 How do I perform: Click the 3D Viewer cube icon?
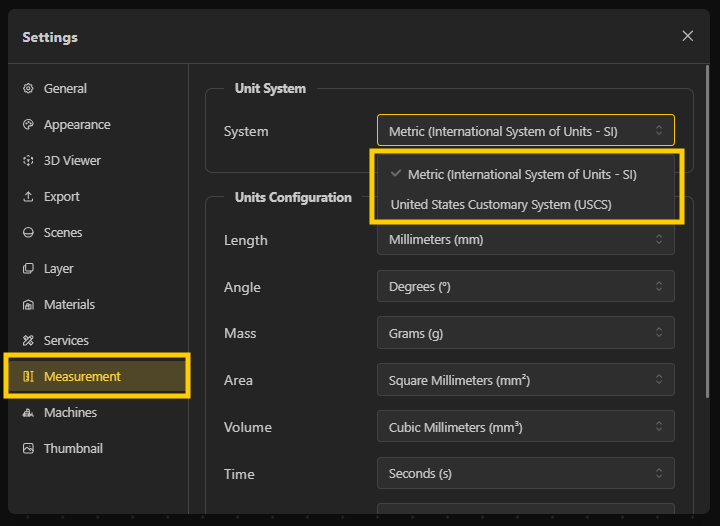[x=28, y=161]
